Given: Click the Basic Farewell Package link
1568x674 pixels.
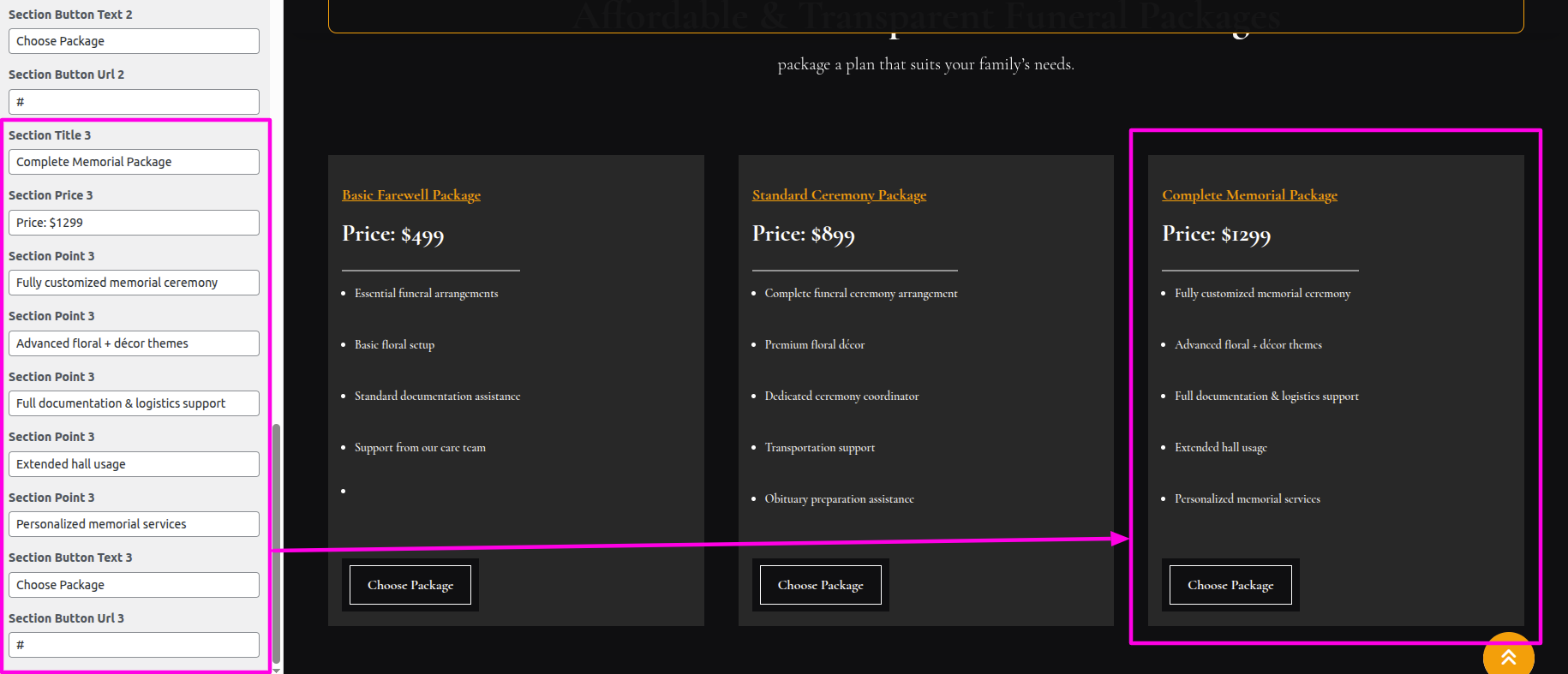Looking at the screenshot, I should tap(411, 195).
